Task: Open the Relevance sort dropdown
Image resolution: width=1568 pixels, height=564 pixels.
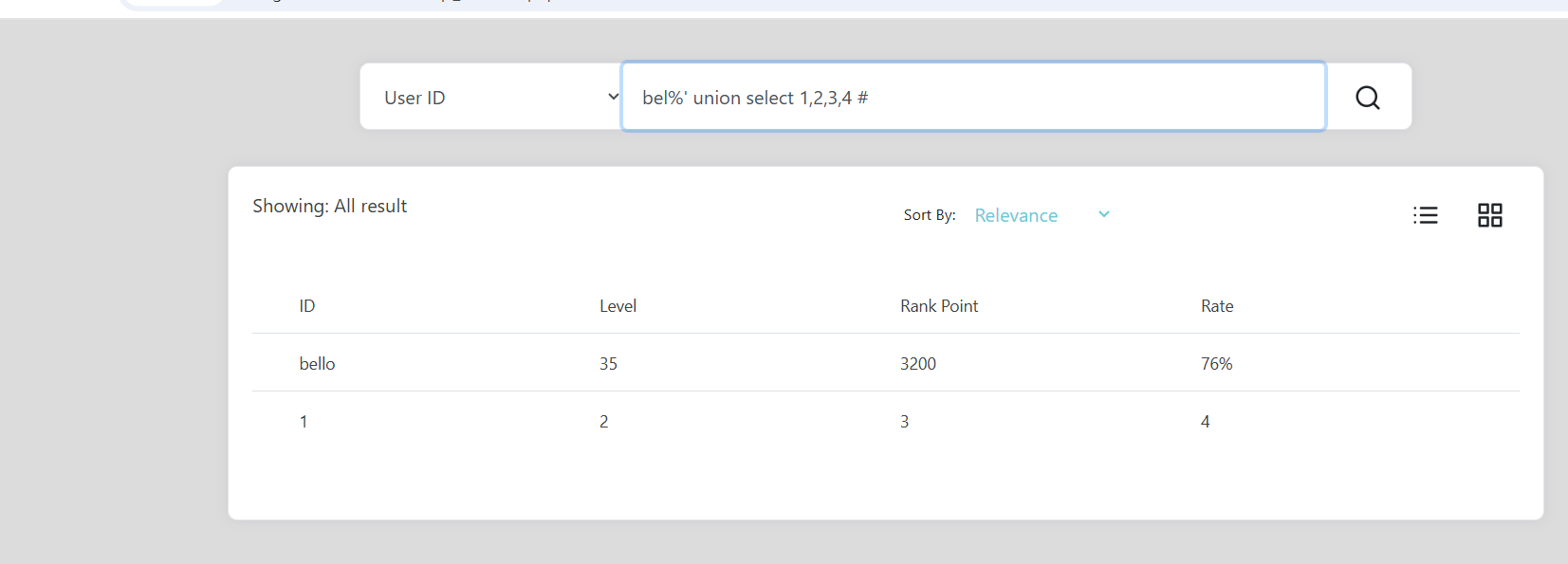Action: pos(1016,215)
